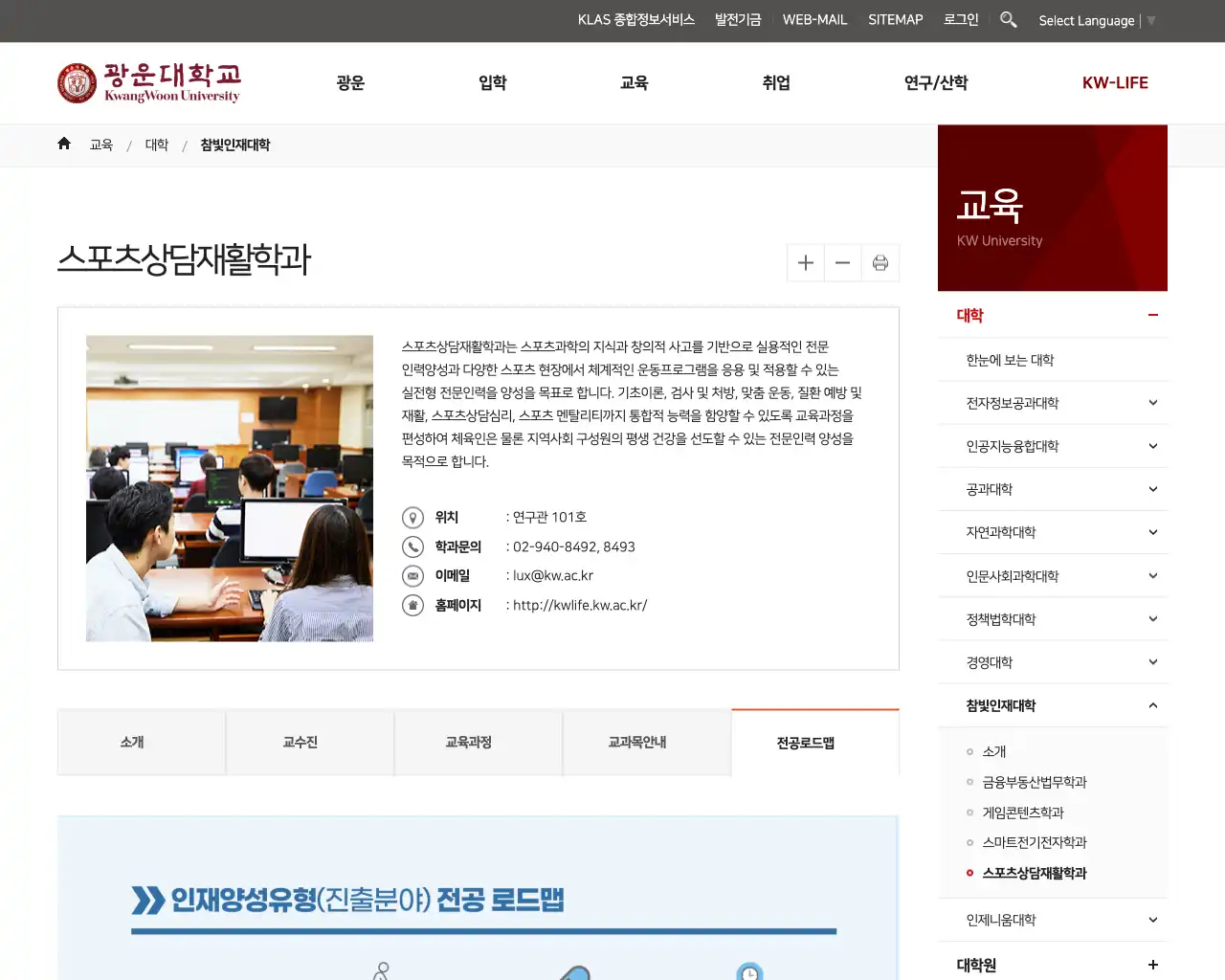Screen dimensions: 1225x980
Task: Expand the 전자정보공과대학 submenu chevron
Action: point(1152,403)
